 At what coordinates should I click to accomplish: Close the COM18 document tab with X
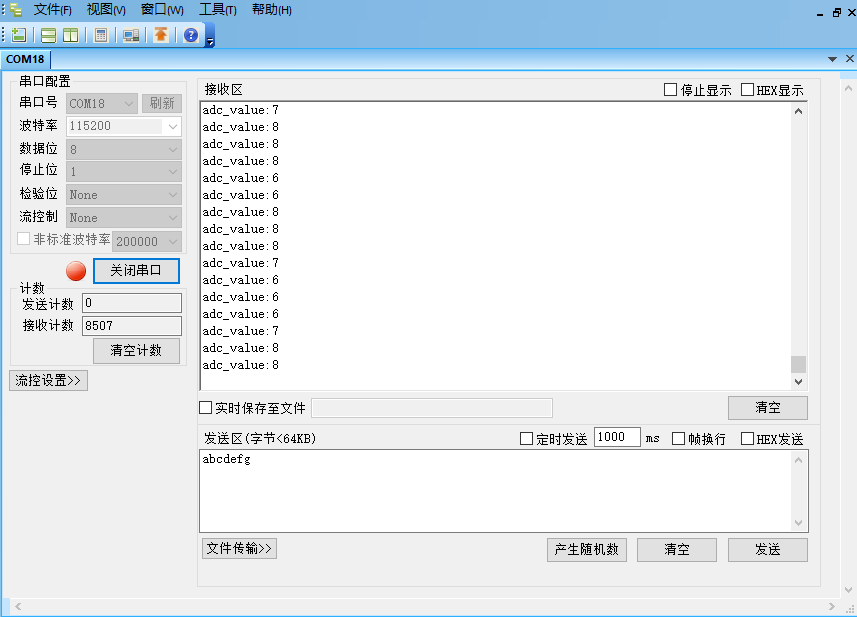[x=849, y=58]
